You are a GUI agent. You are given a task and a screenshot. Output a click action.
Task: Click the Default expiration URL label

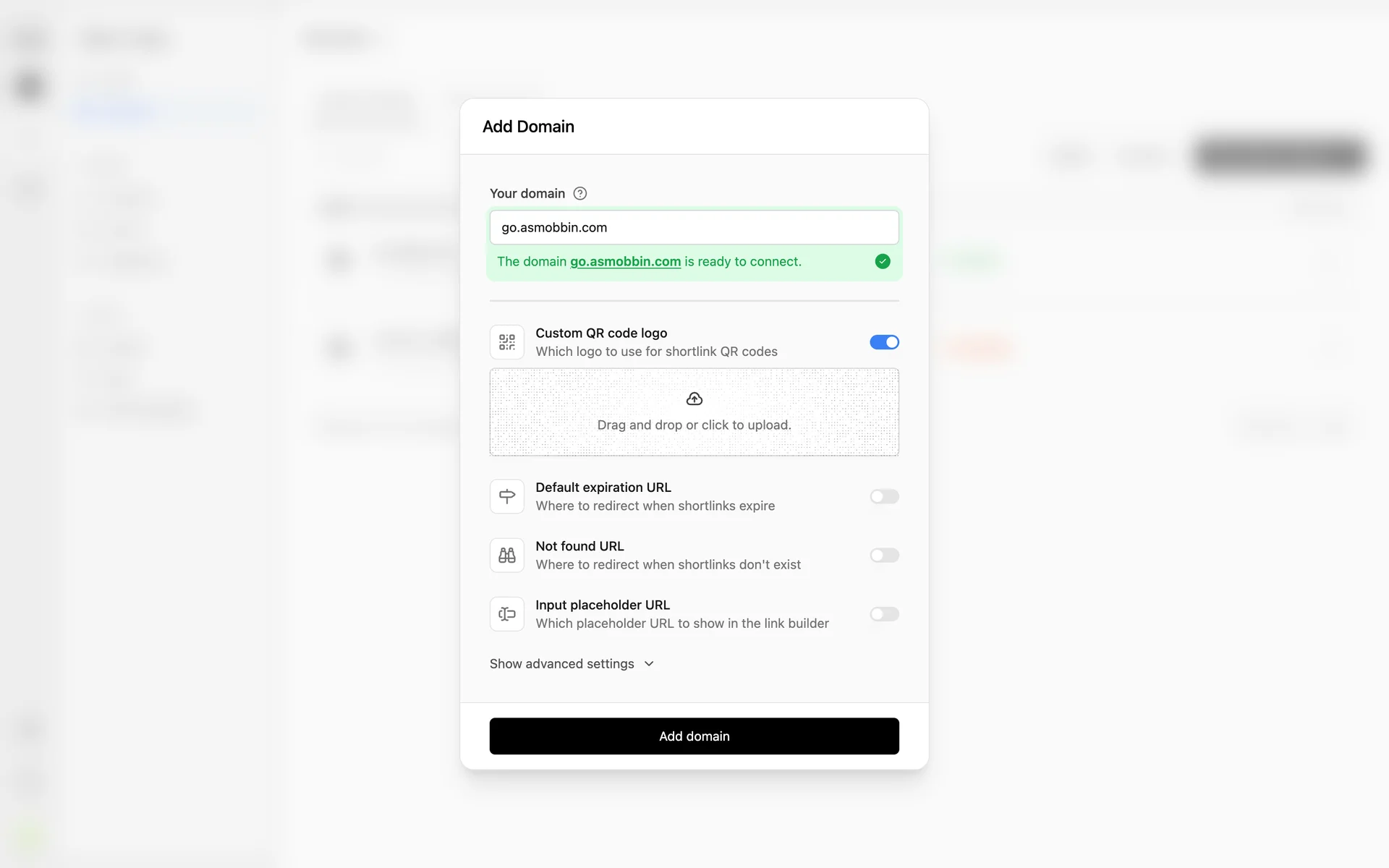[603, 488]
